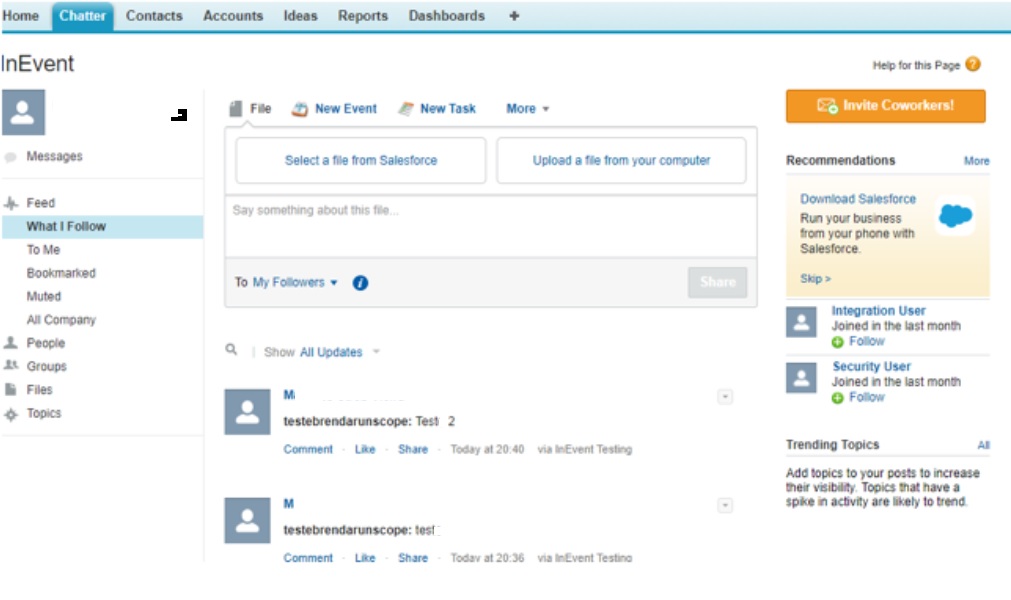Click the Share button in publisher
Image resolution: width=1011 pixels, height=600 pixels.
coord(717,282)
